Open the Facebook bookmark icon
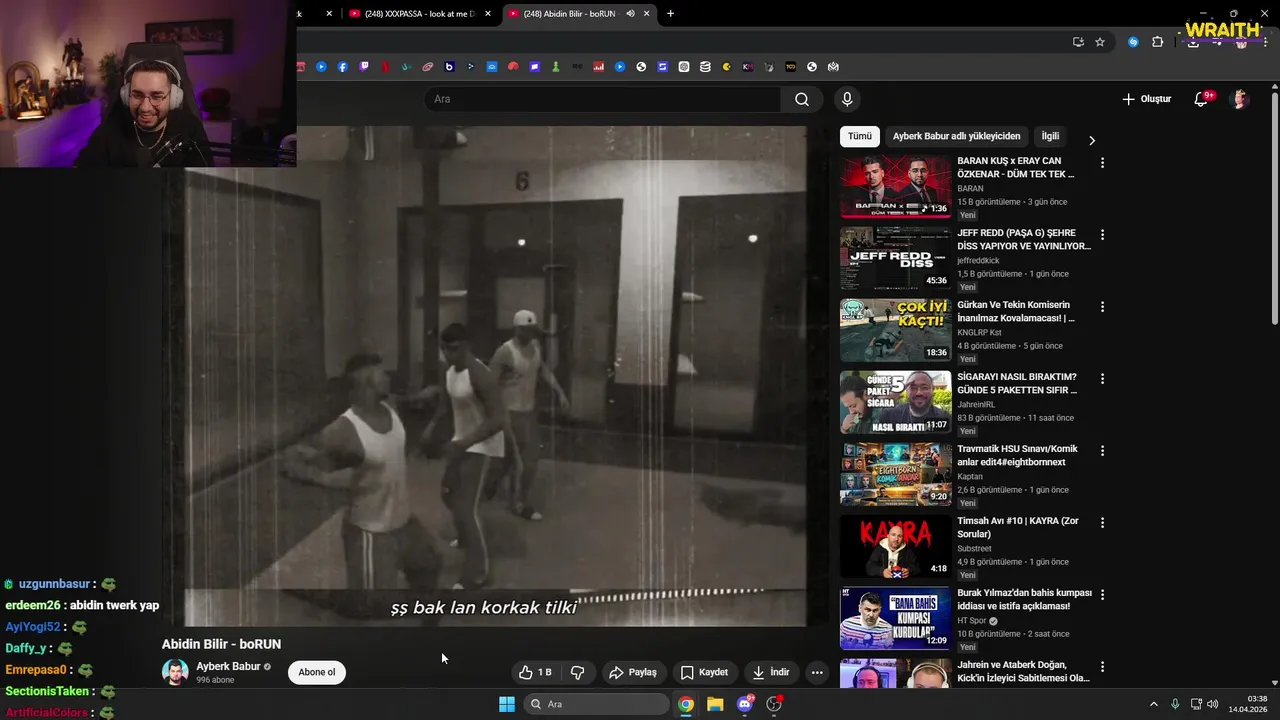The height and width of the screenshot is (720, 1280). [343, 67]
